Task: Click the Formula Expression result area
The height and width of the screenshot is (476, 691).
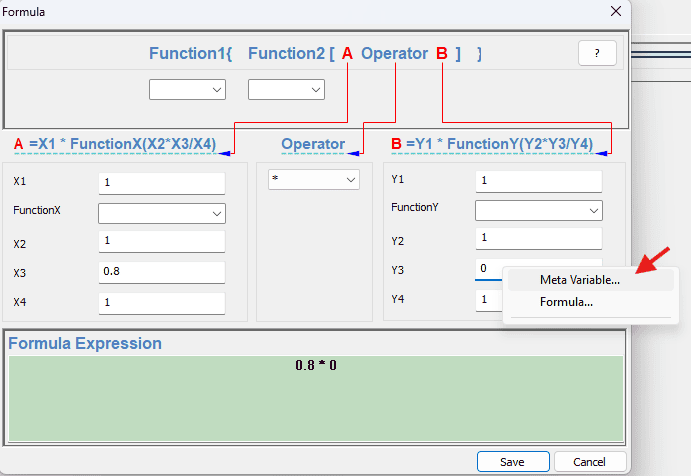Action: coord(316,398)
